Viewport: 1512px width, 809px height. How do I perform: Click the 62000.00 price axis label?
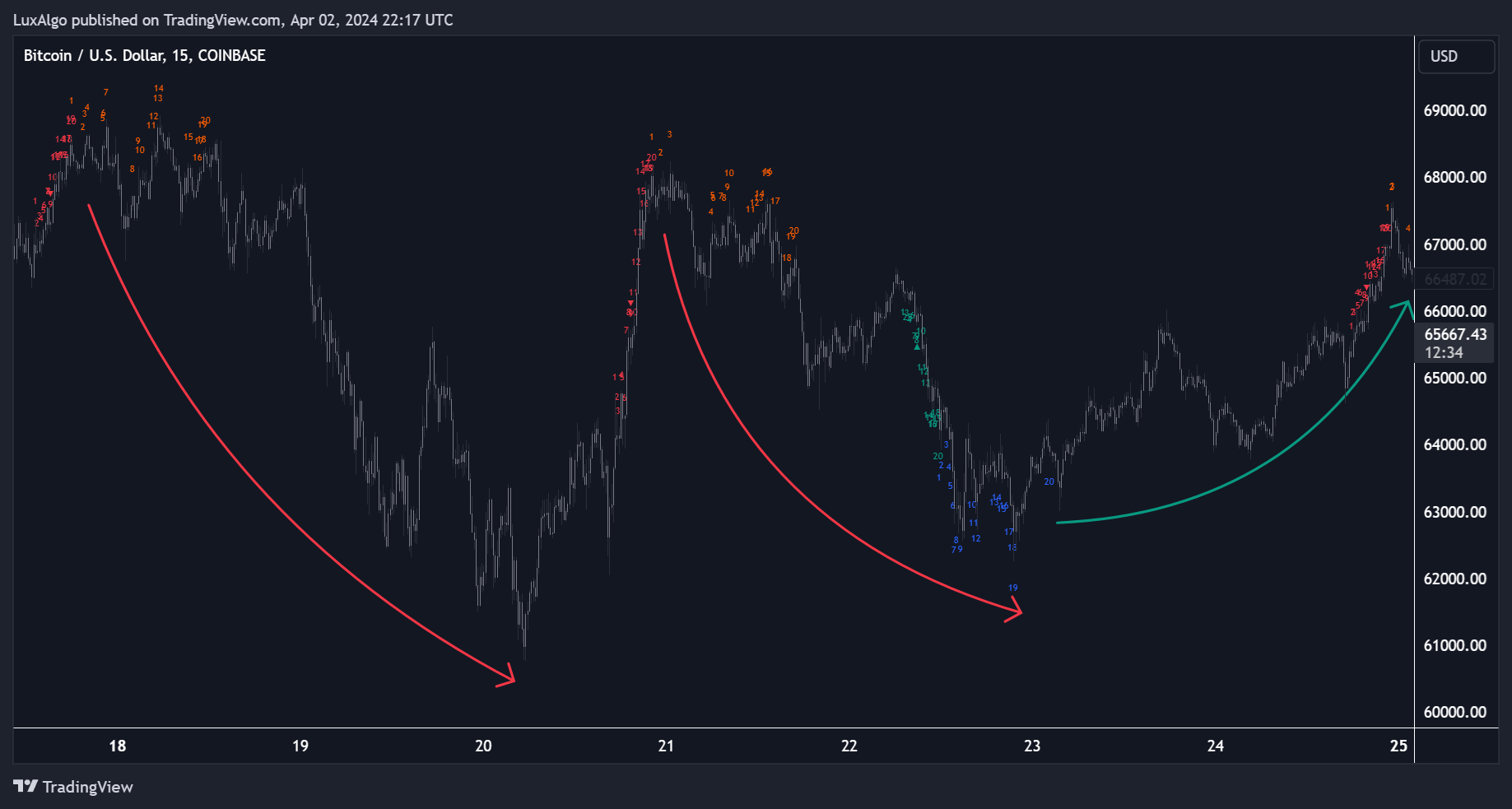pyautogui.click(x=1455, y=579)
